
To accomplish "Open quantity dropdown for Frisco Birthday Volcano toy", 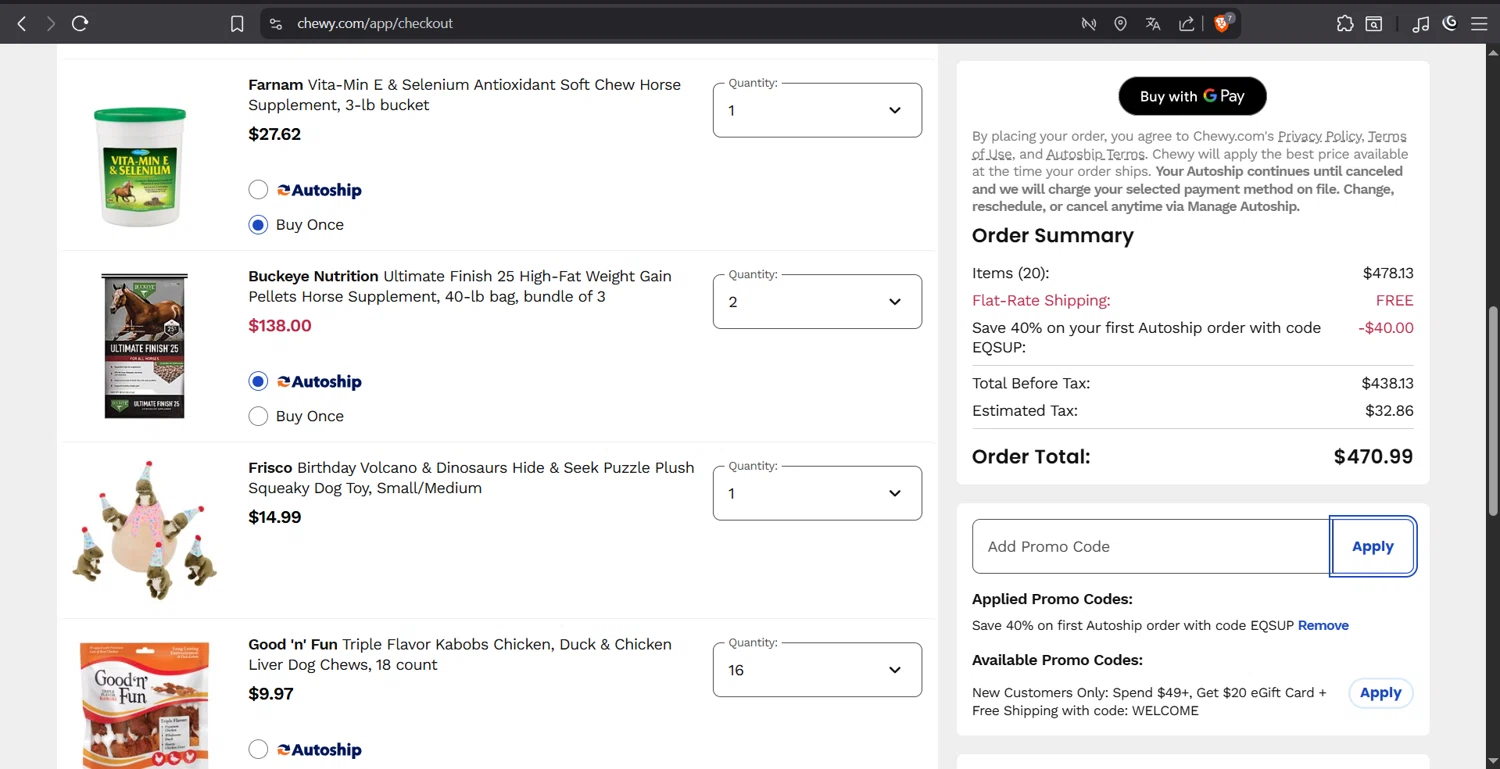I will coord(817,493).
